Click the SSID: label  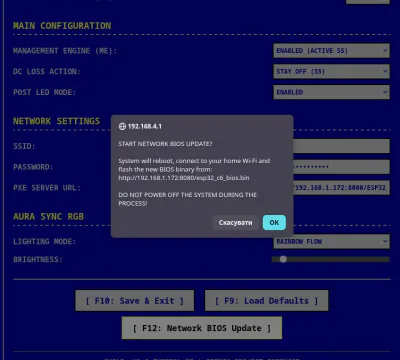24,146
